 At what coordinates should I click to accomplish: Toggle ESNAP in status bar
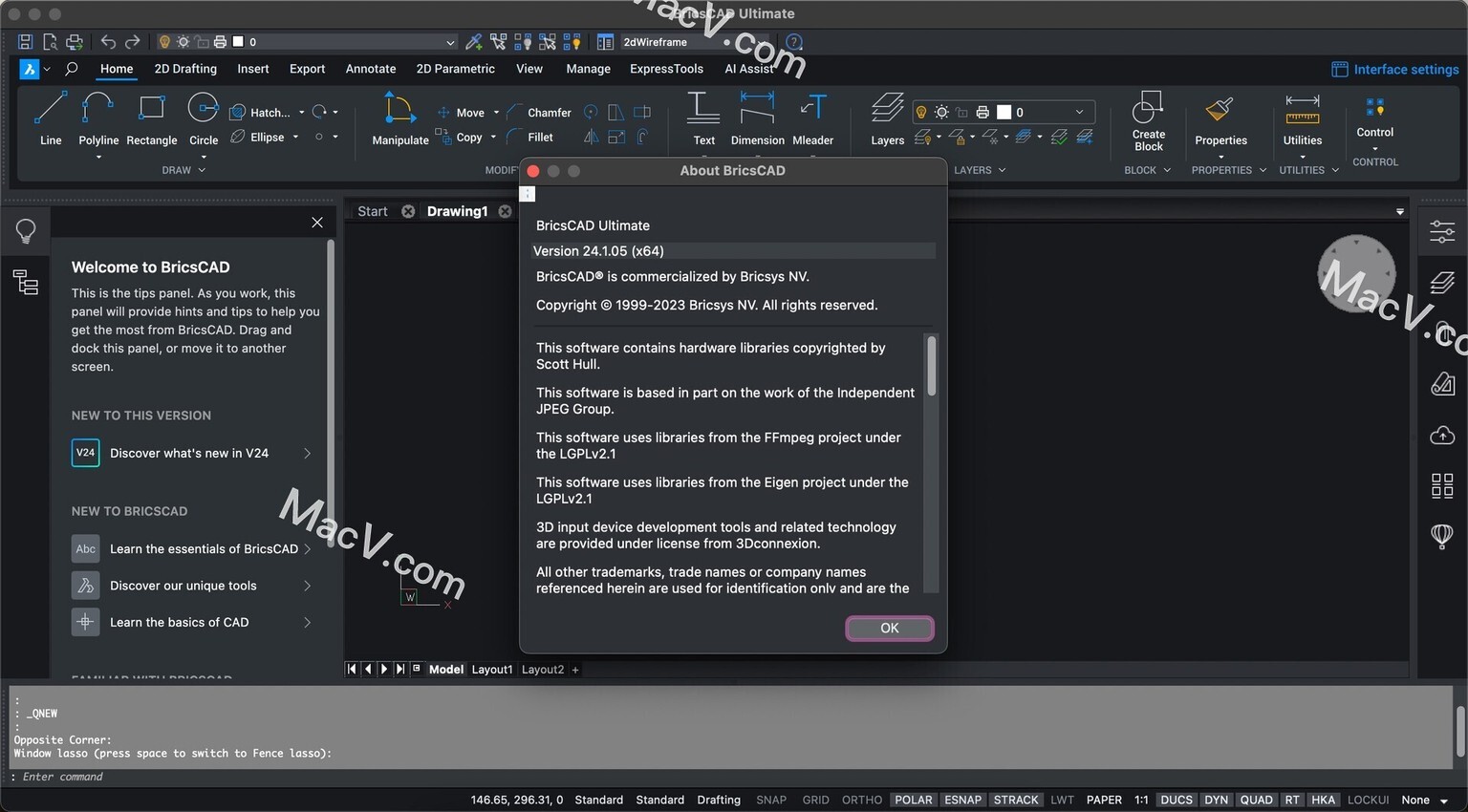click(x=962, y=800)
